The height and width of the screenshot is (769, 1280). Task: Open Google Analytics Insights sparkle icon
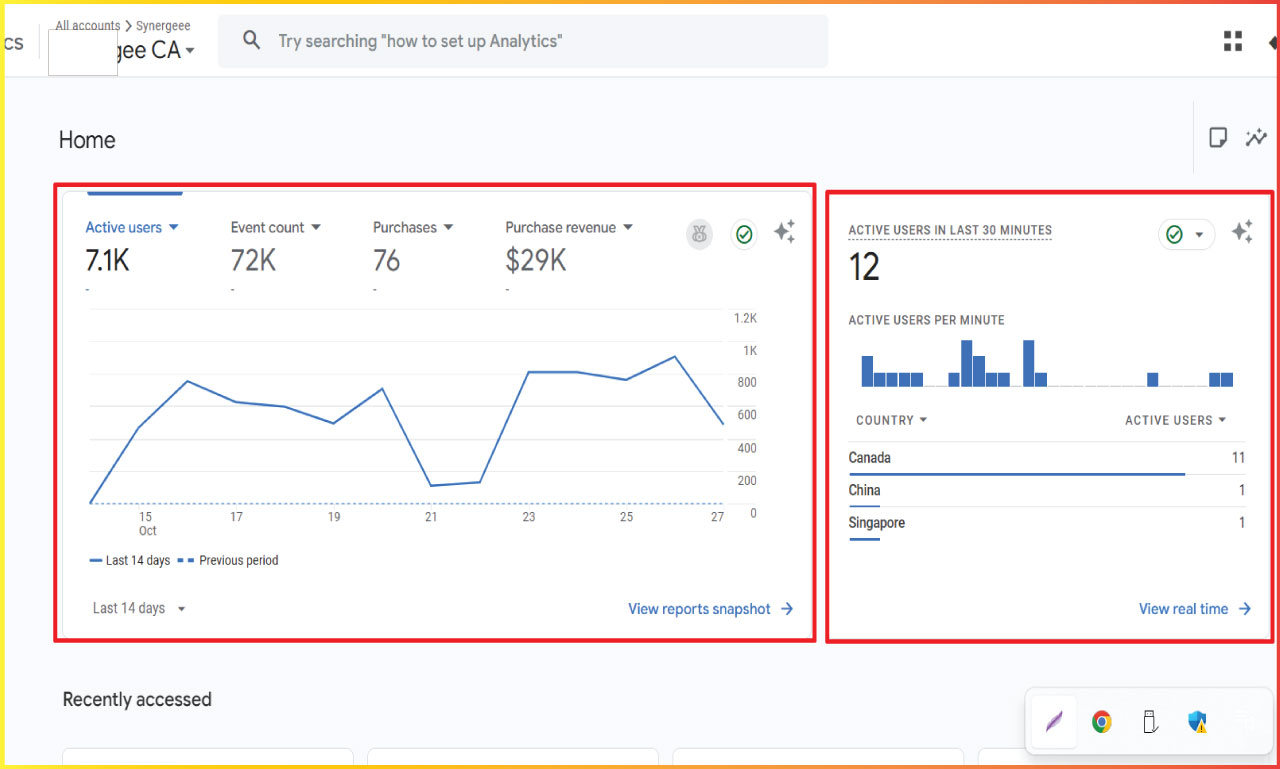785,231
